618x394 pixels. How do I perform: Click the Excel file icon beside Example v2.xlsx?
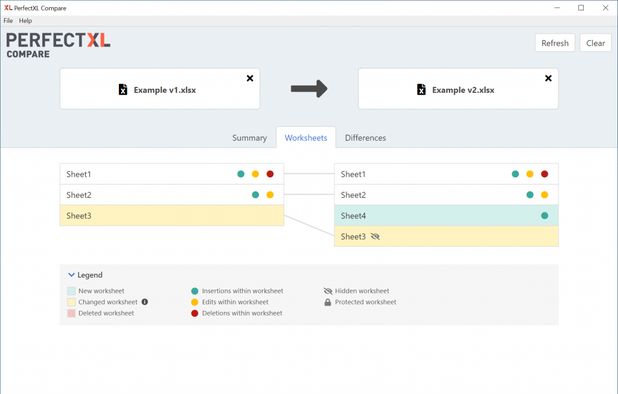point(421,89)
